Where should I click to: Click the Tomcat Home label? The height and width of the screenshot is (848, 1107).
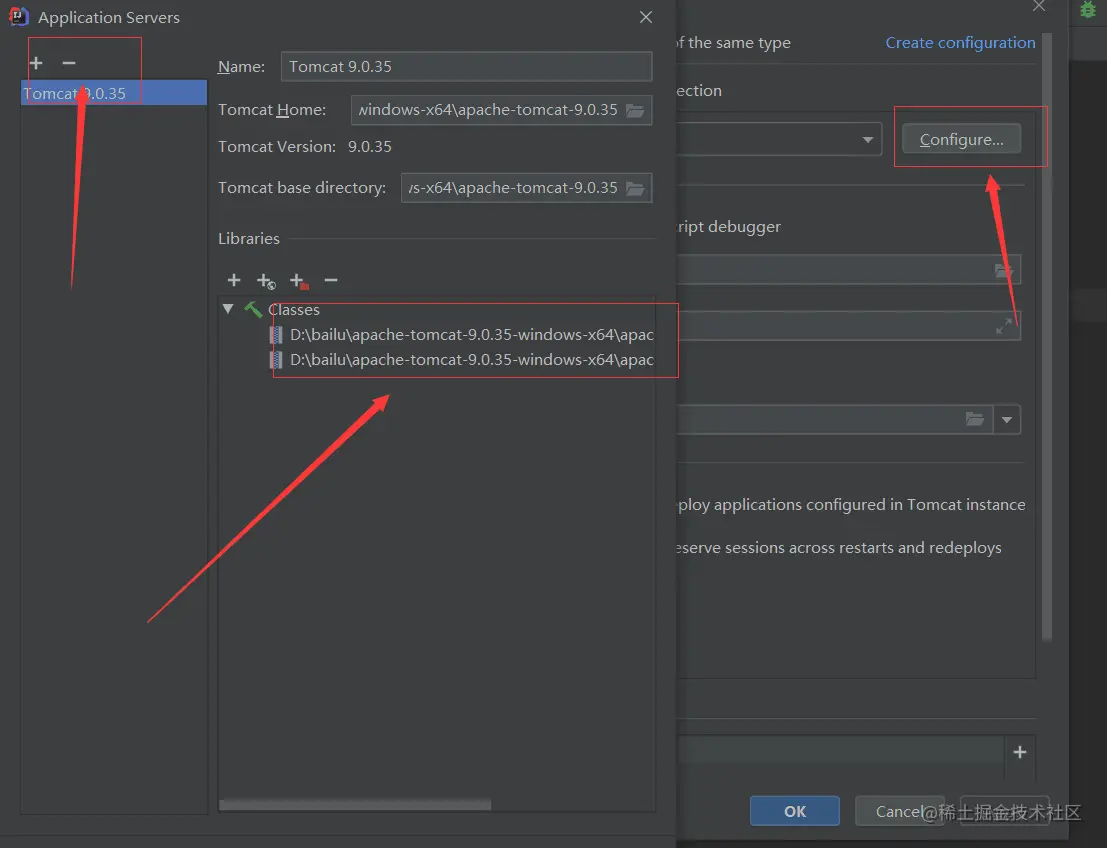272,110
